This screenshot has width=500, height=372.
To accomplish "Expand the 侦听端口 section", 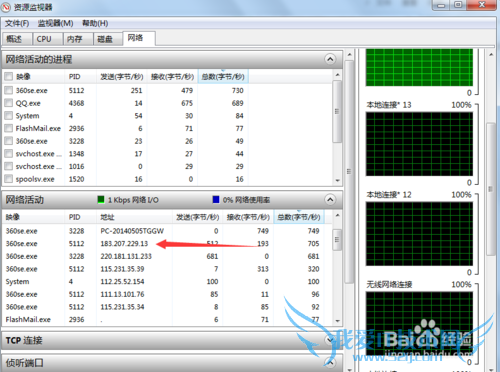I will tap(330, 362).
